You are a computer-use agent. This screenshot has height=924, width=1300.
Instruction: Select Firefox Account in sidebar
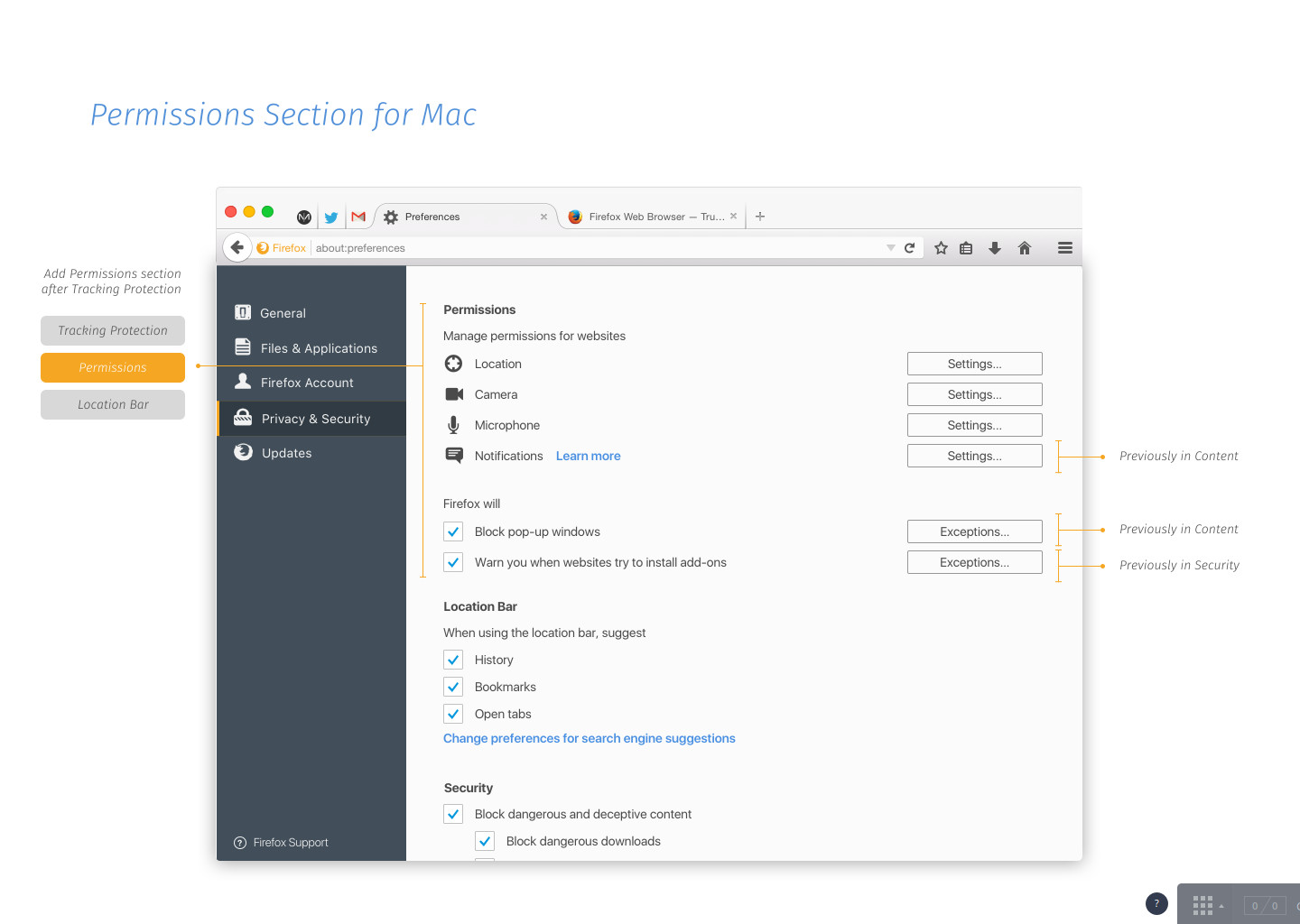click(311, 383)
